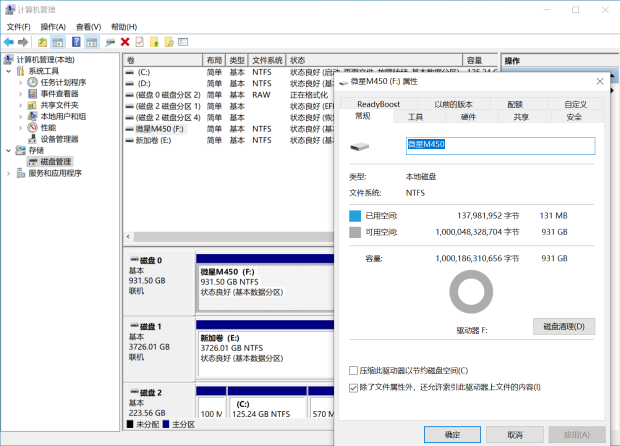Click the Show/Hide Console Tree icon
This screenshot has height=446, width=620.
click(58, 42)
